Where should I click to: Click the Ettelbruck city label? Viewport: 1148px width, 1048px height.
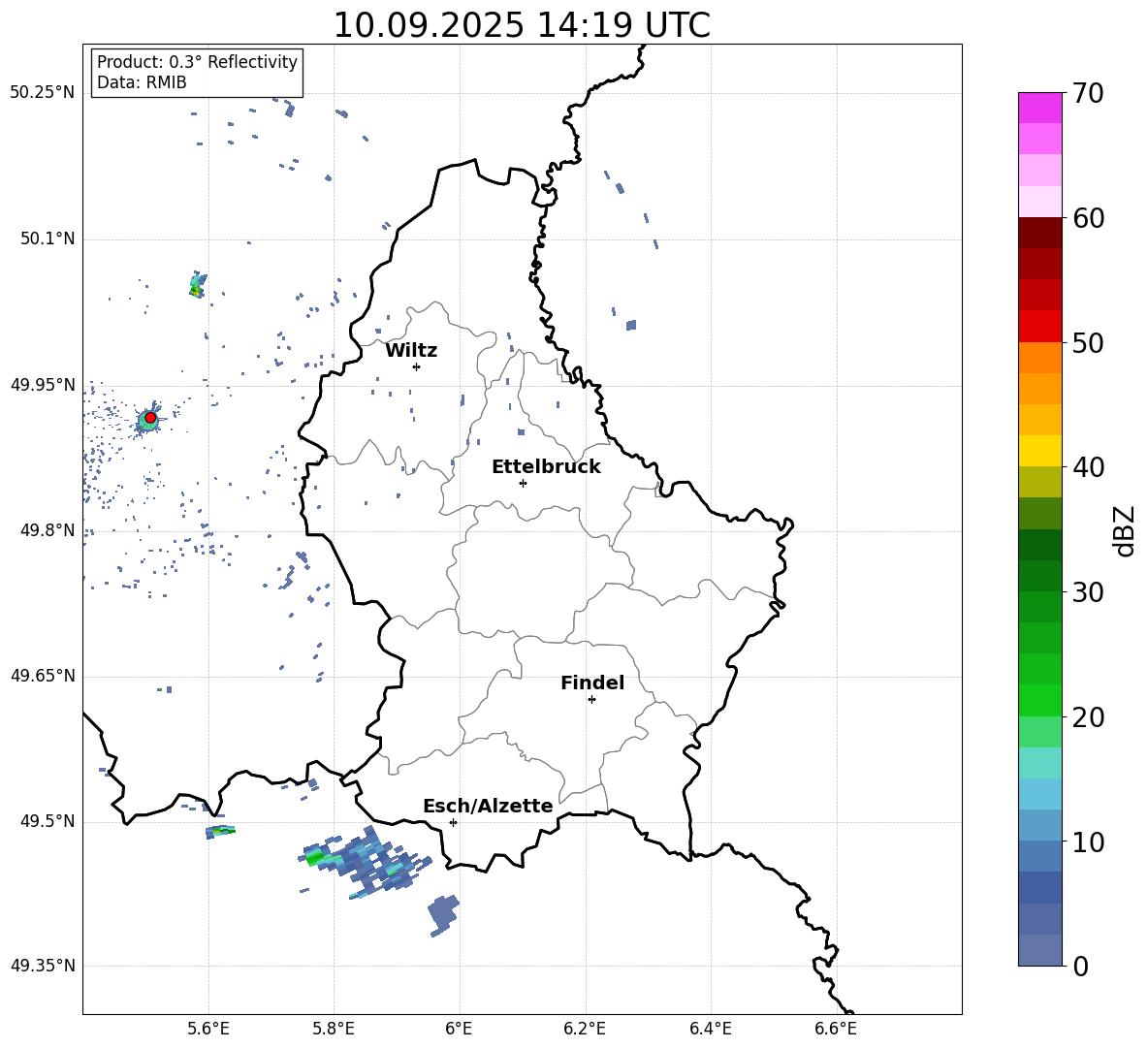tap(546, 467)
